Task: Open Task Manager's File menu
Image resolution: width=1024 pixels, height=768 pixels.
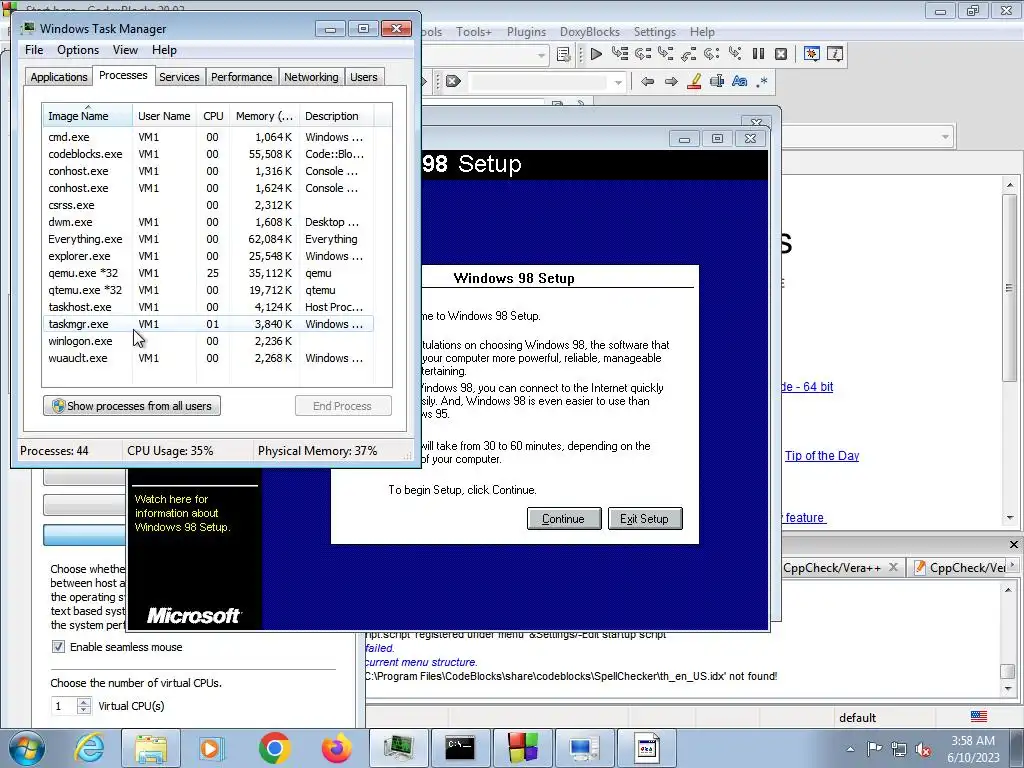Action: pyautogui.click(x=34, y=50)
